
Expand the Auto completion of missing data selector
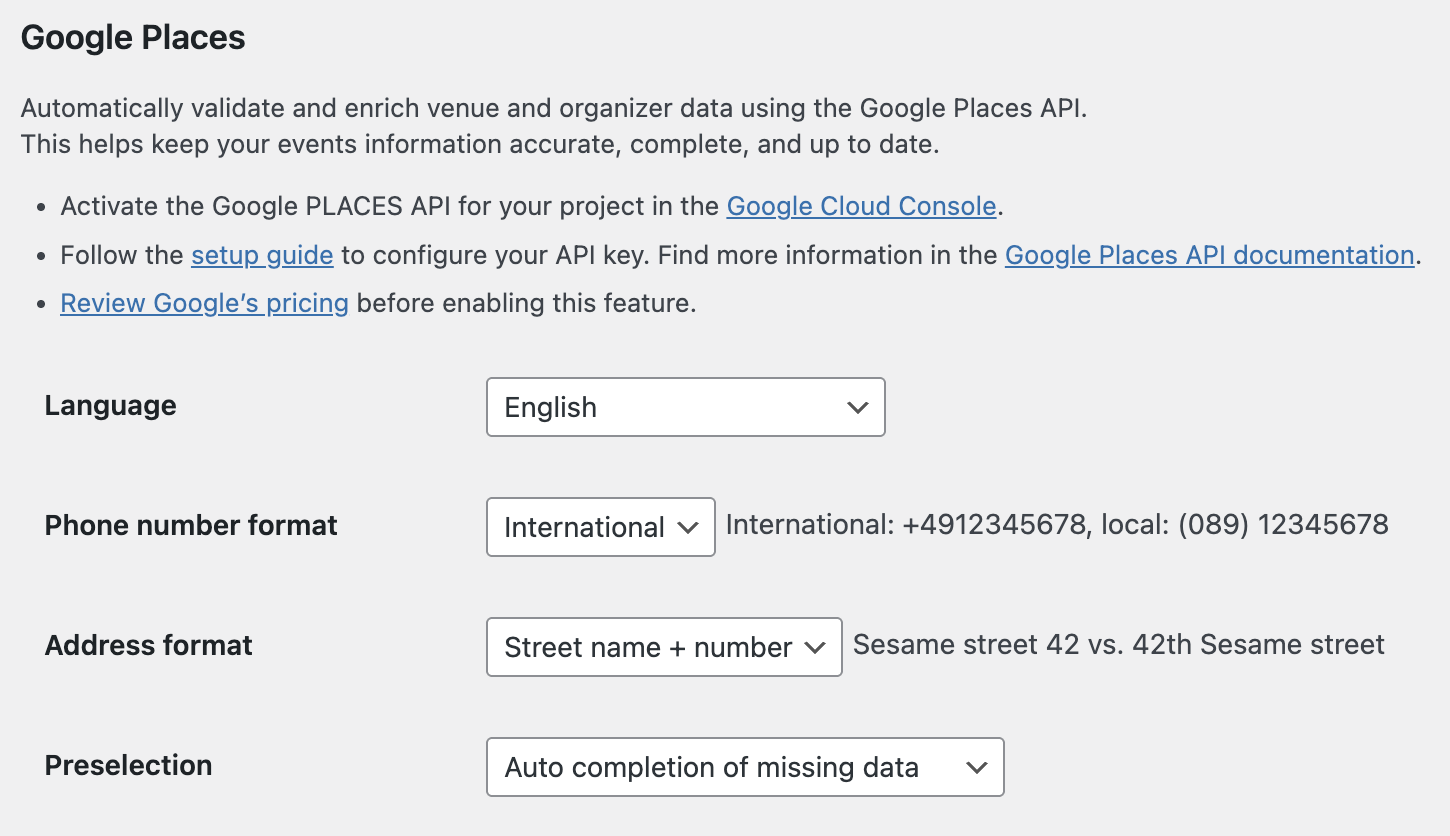tap(975, 767)
